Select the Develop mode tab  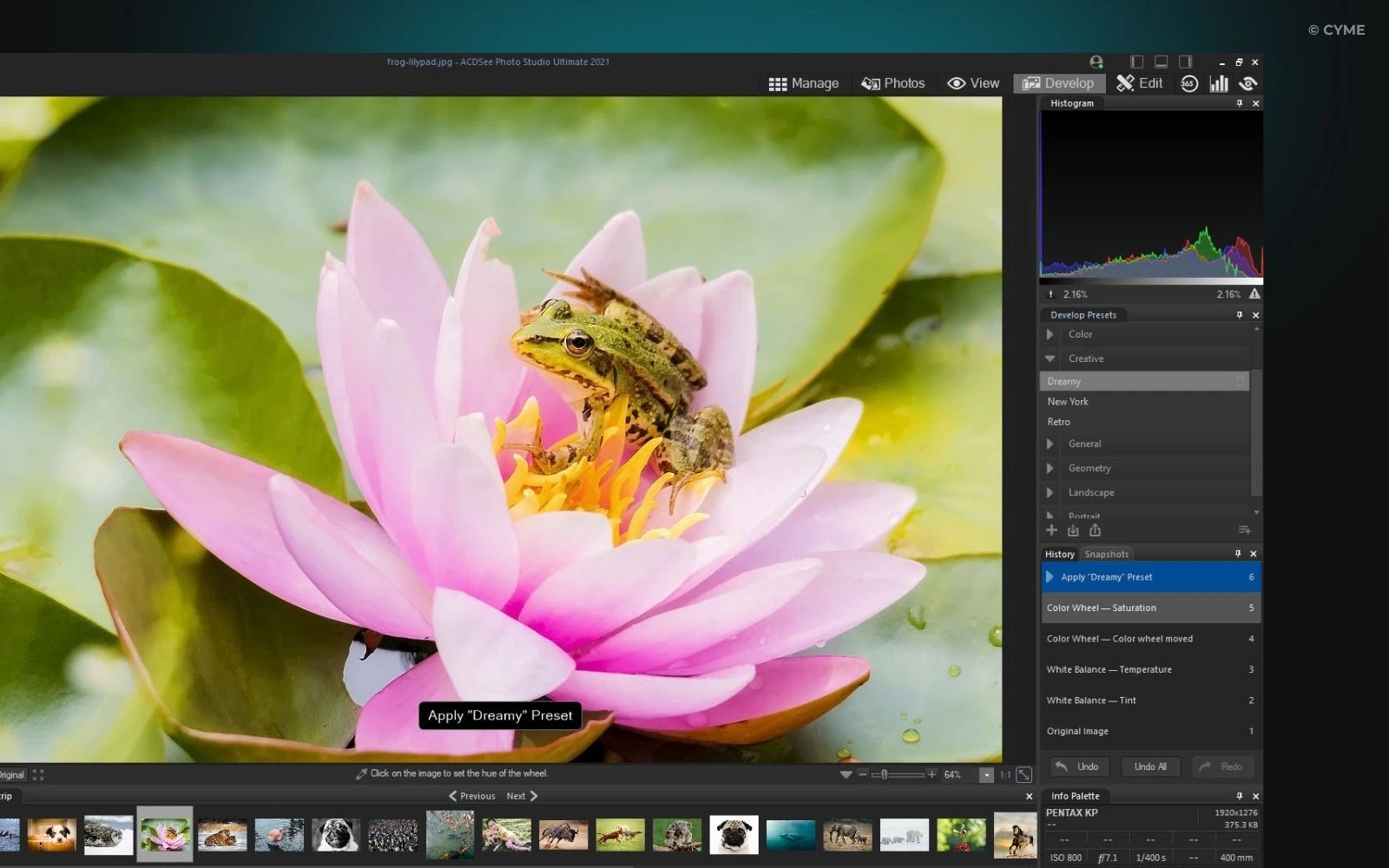tap(1058, 83)
